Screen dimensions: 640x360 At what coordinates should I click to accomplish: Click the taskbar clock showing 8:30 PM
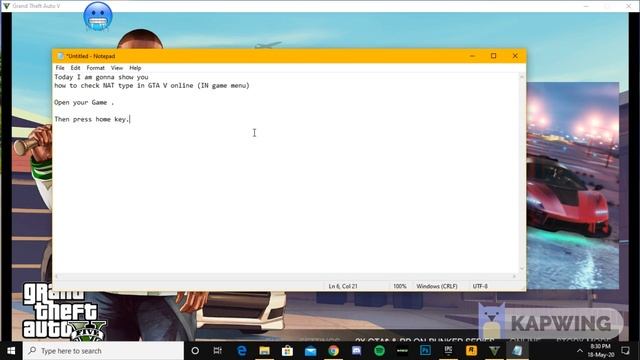[x=600, y=351]
